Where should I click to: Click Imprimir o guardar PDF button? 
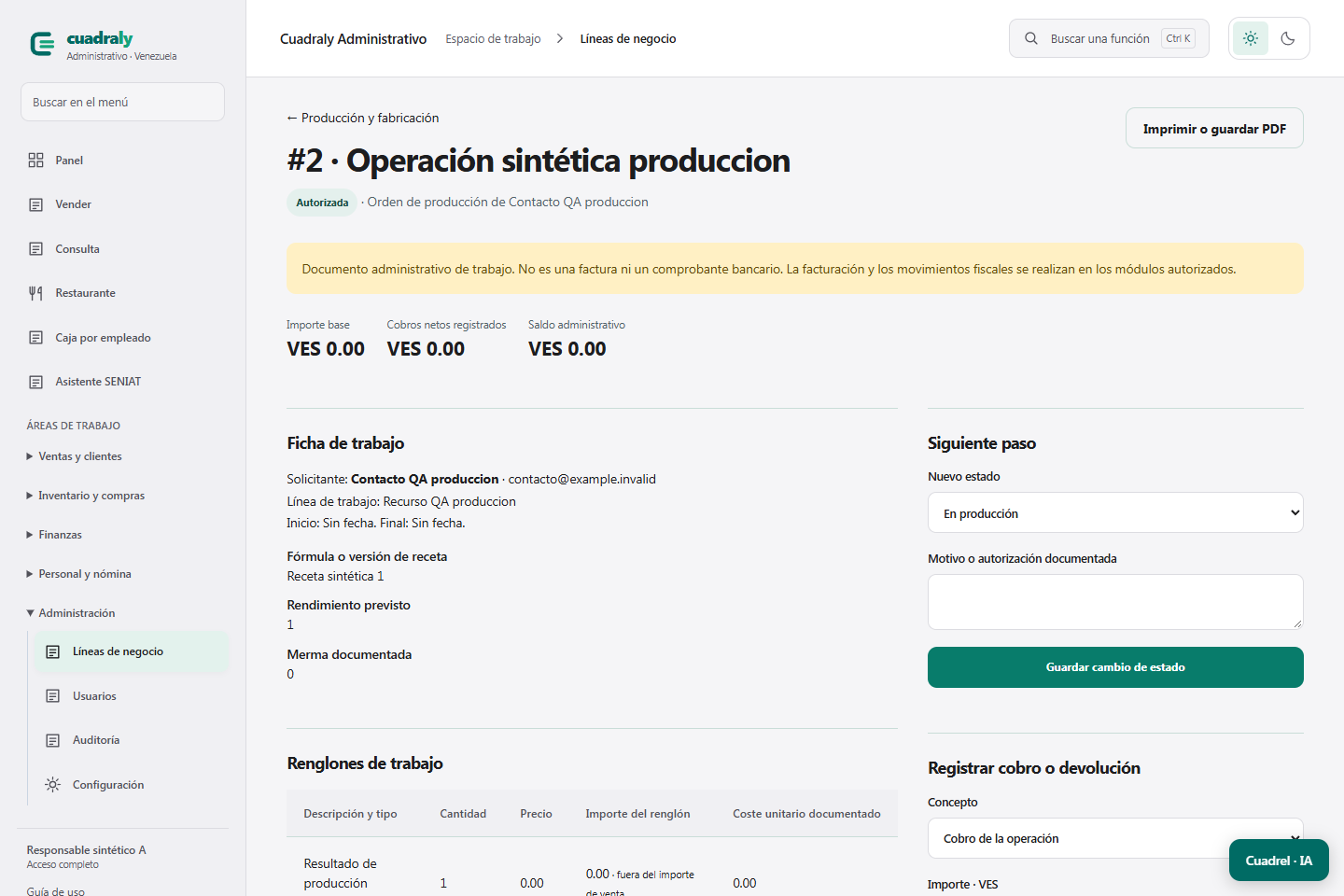(1214, 128)
